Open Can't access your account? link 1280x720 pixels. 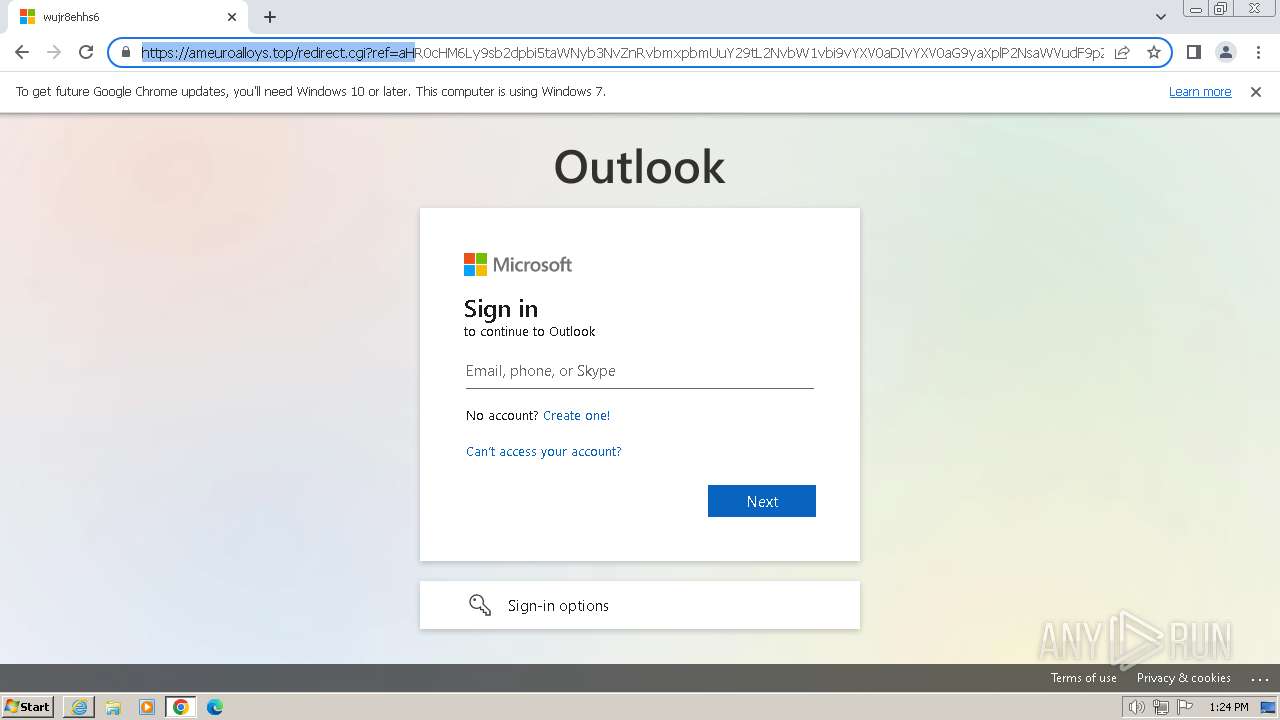tap(544, 452)
